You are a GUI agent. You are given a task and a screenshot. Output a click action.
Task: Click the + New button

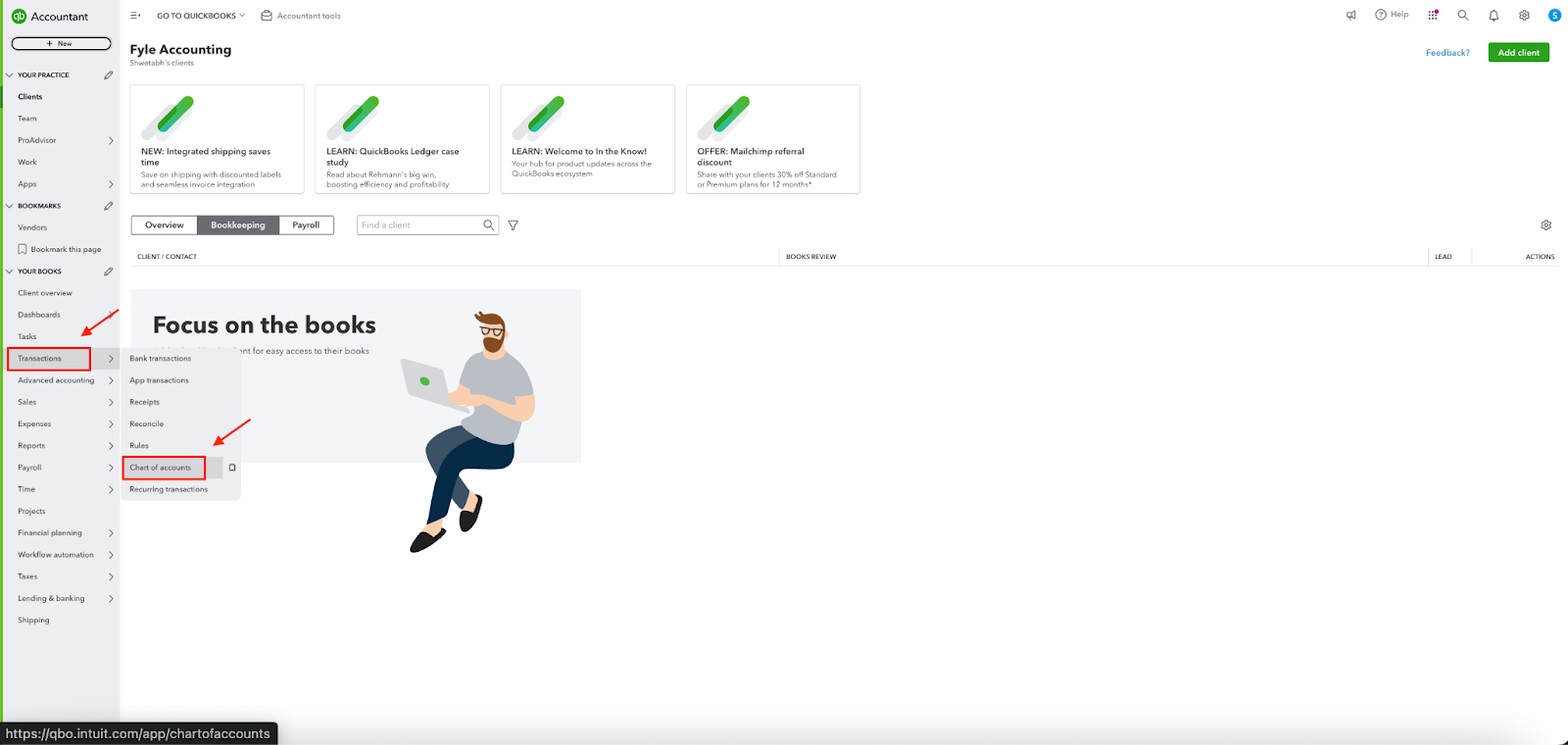coord(61,43)
